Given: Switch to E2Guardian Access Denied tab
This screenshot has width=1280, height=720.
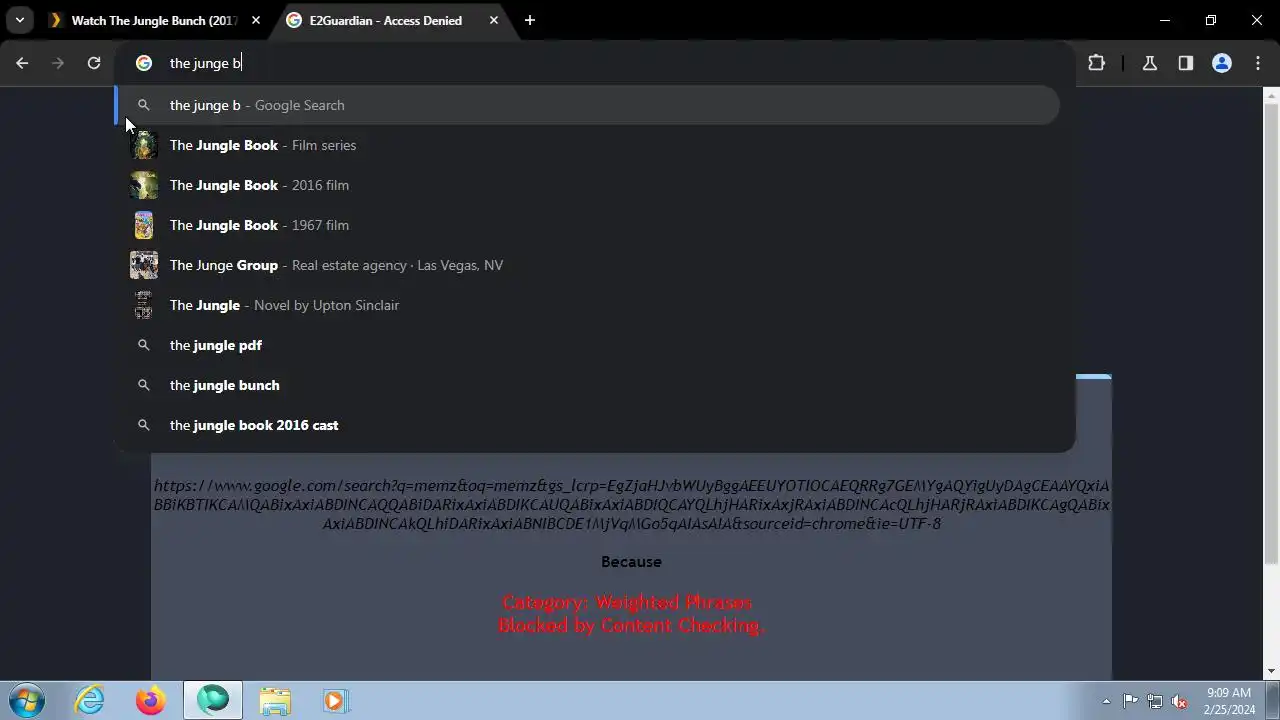Looking at the screenshot, I should point(385,20).
